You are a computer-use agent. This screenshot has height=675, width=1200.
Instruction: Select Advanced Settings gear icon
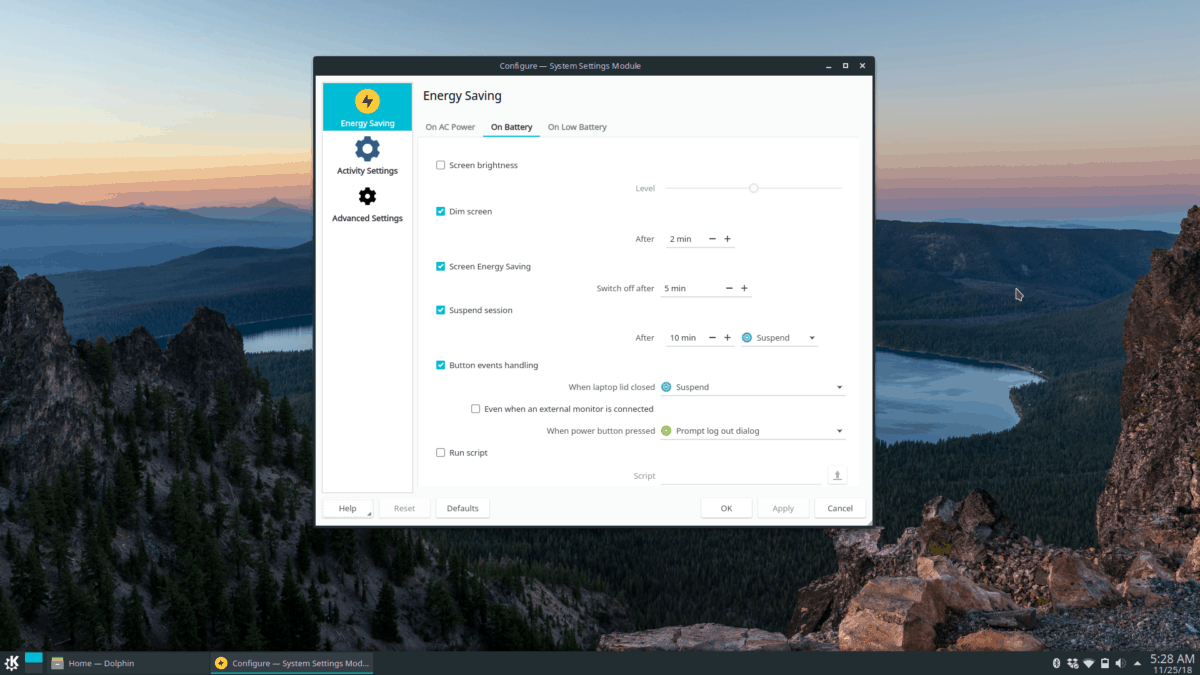click(367, 196)
